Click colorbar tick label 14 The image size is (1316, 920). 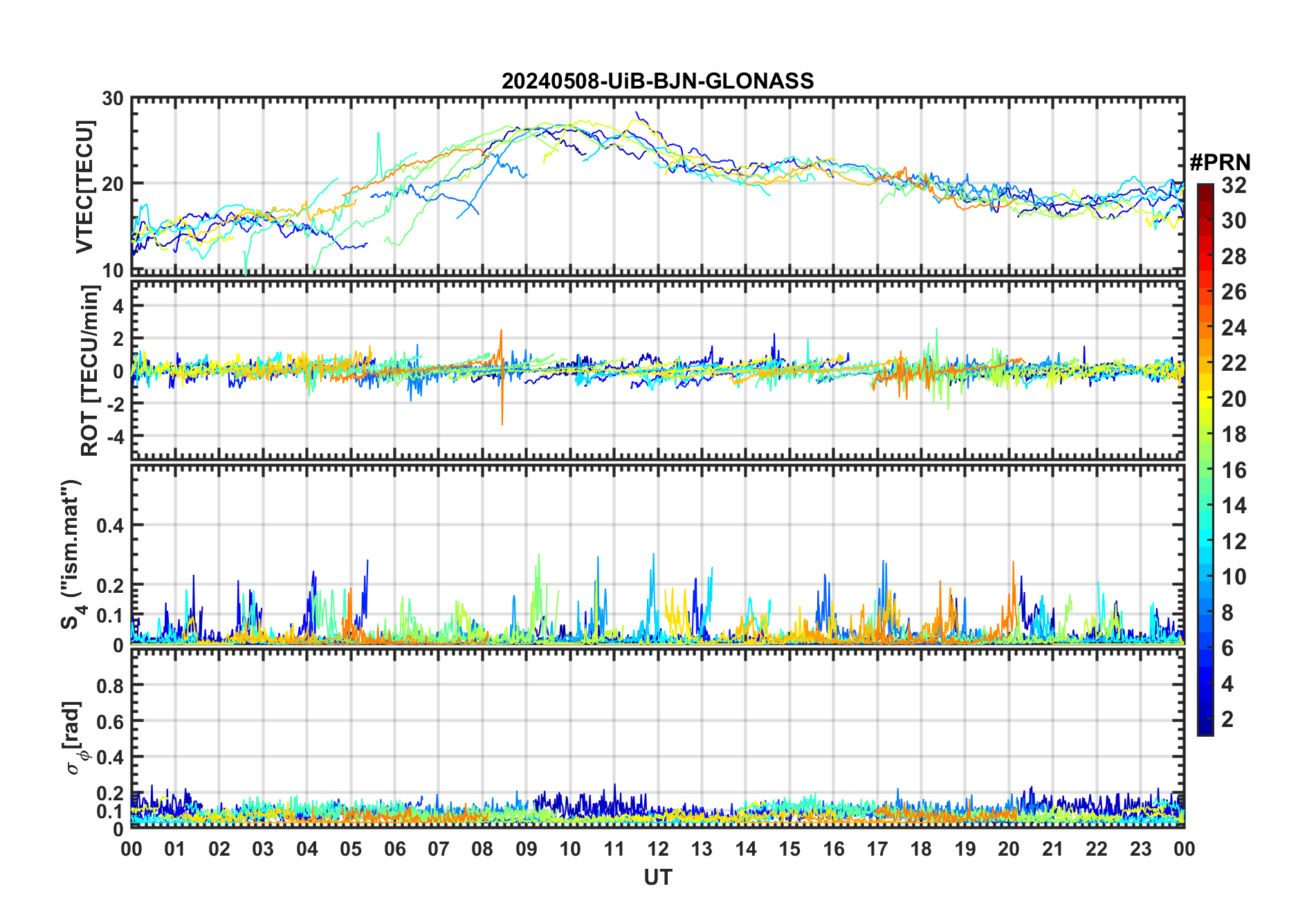pos(1234,506)
